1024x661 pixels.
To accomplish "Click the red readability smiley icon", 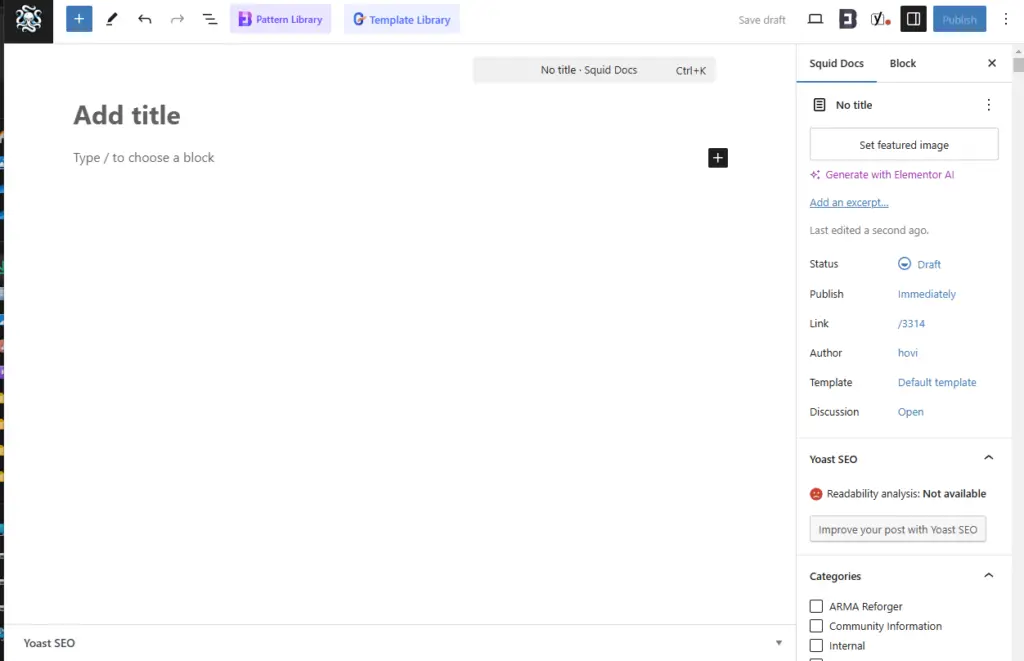I will pos(816,494).
